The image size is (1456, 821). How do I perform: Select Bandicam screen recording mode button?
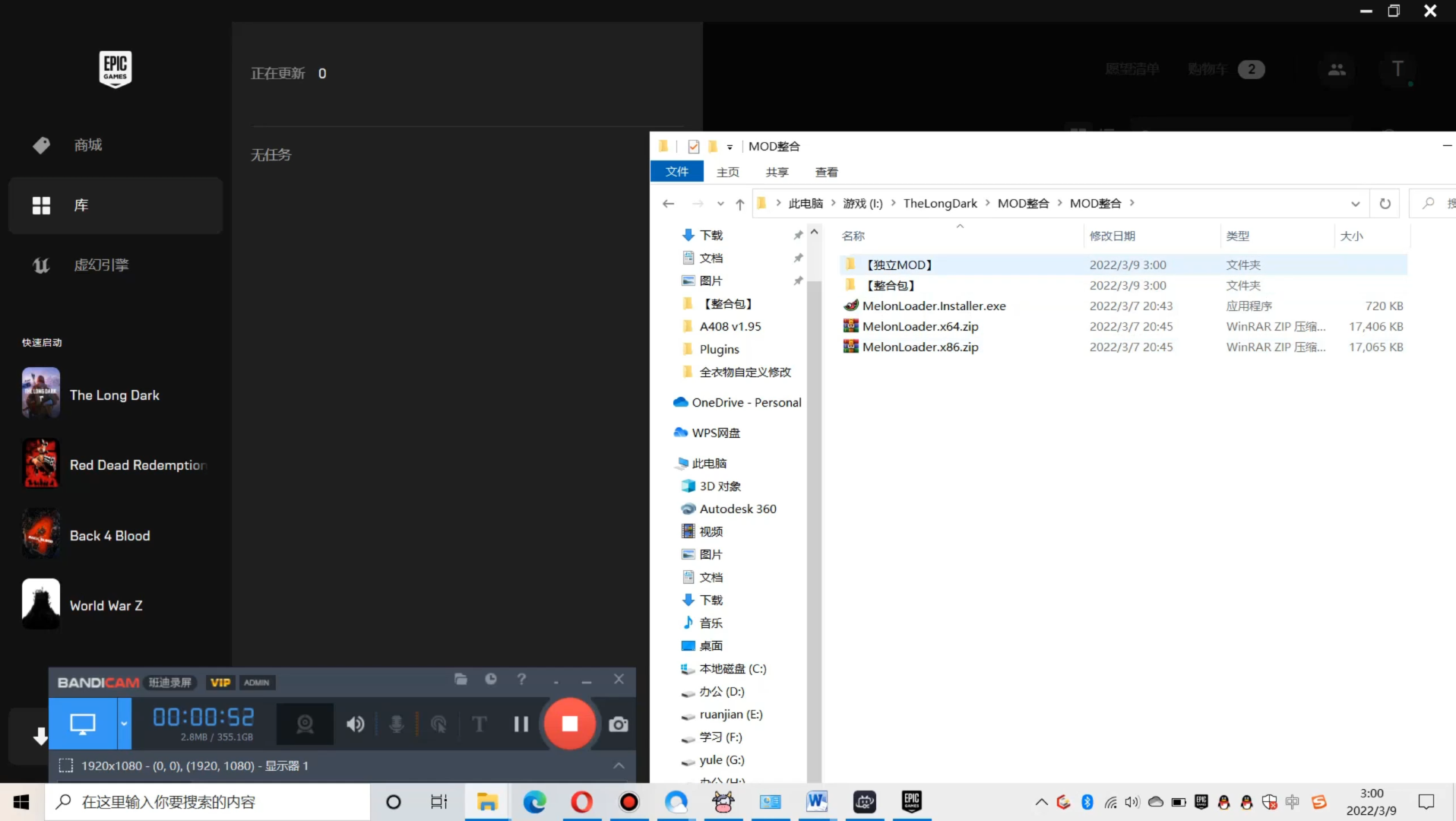pos(83,724)
